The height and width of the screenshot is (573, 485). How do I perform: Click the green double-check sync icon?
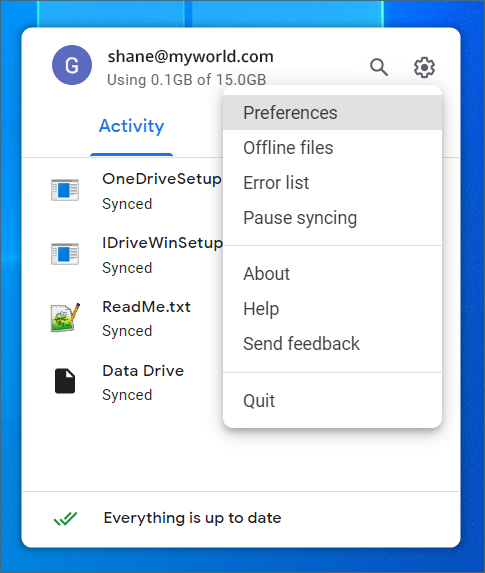click(65, 518)
